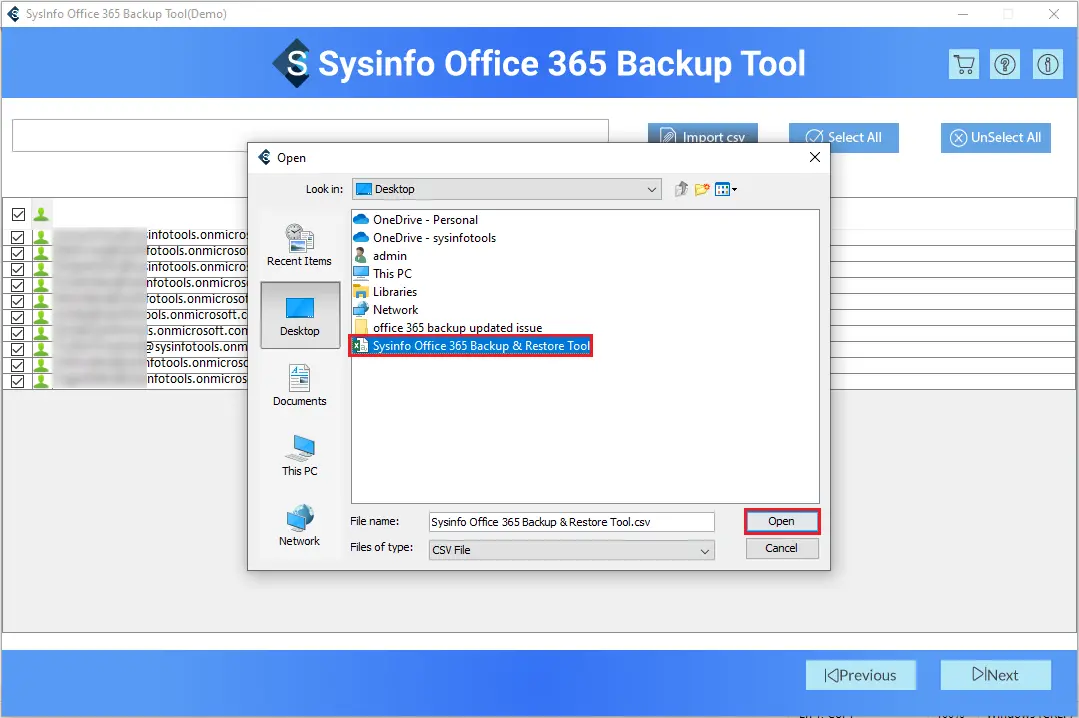The width and height of the screenshot is (1079, 718).
Task: Select Network in file list
Action: [x=386, y=310]
